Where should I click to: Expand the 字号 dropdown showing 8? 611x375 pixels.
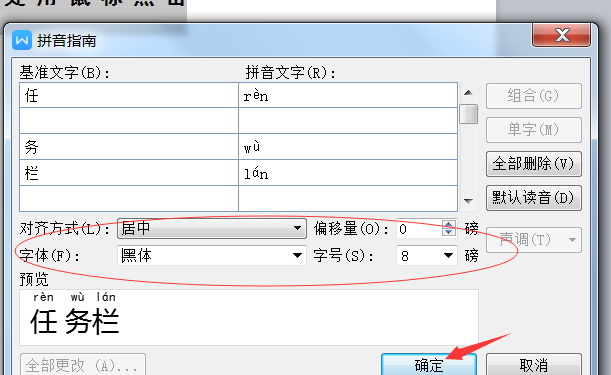tap(426, 256)
